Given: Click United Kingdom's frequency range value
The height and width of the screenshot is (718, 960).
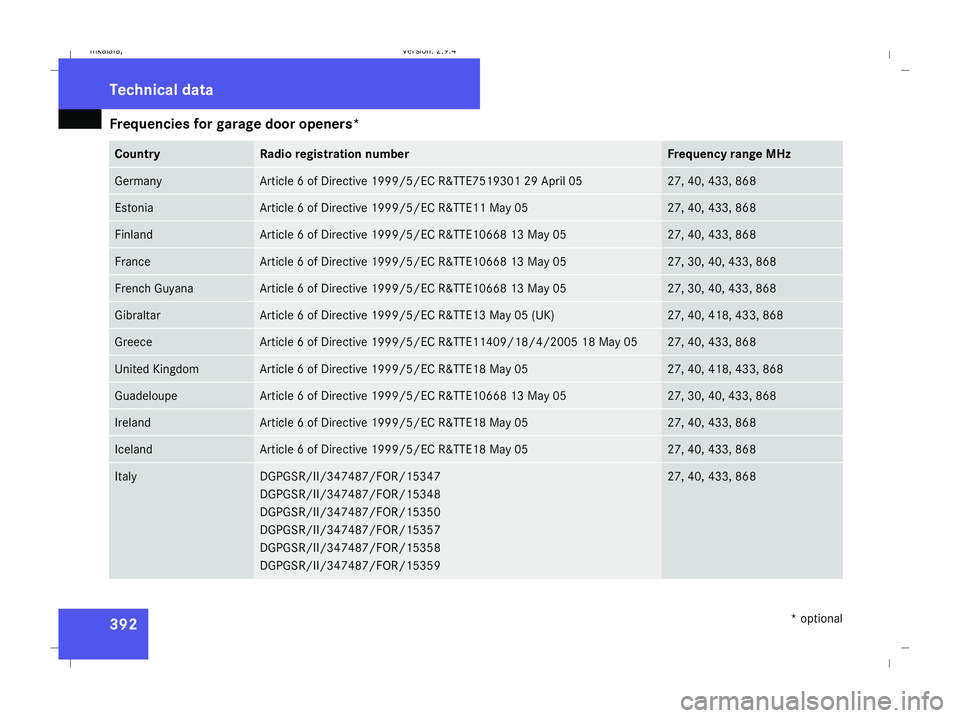Looking at the screenshot, I should [725, 369].
